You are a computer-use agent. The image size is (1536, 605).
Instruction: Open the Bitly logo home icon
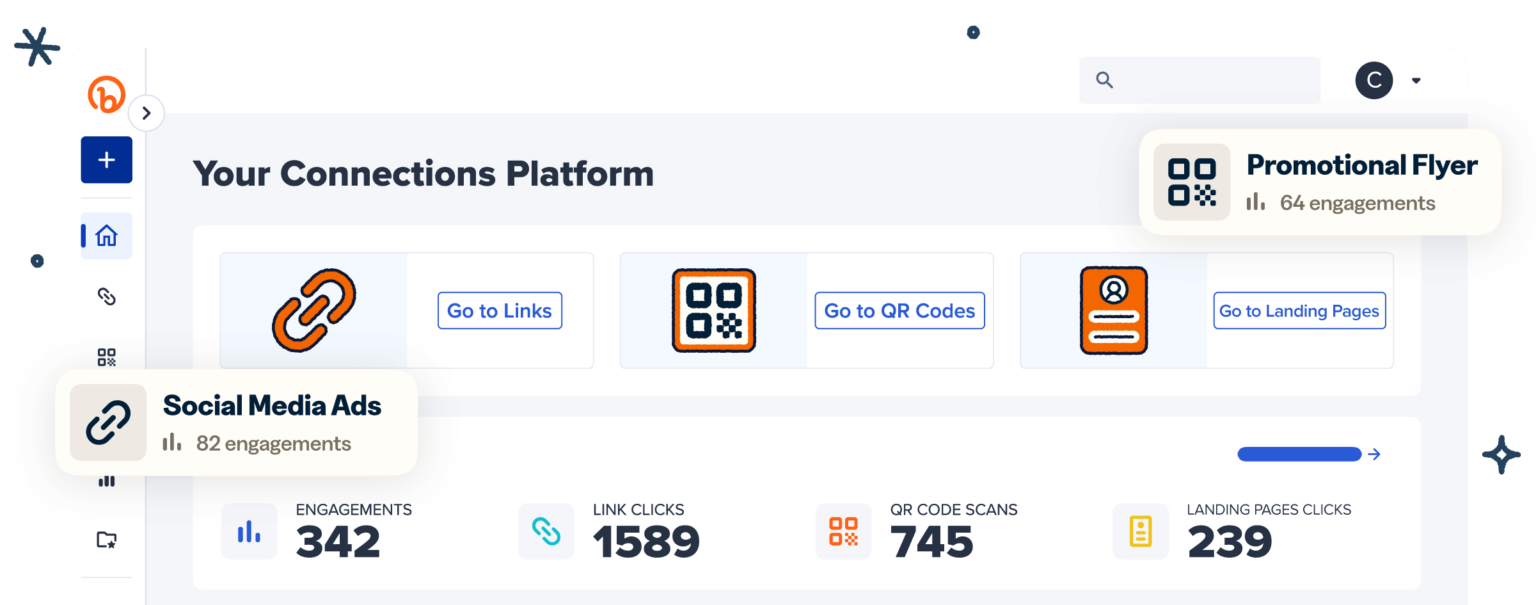106,93
